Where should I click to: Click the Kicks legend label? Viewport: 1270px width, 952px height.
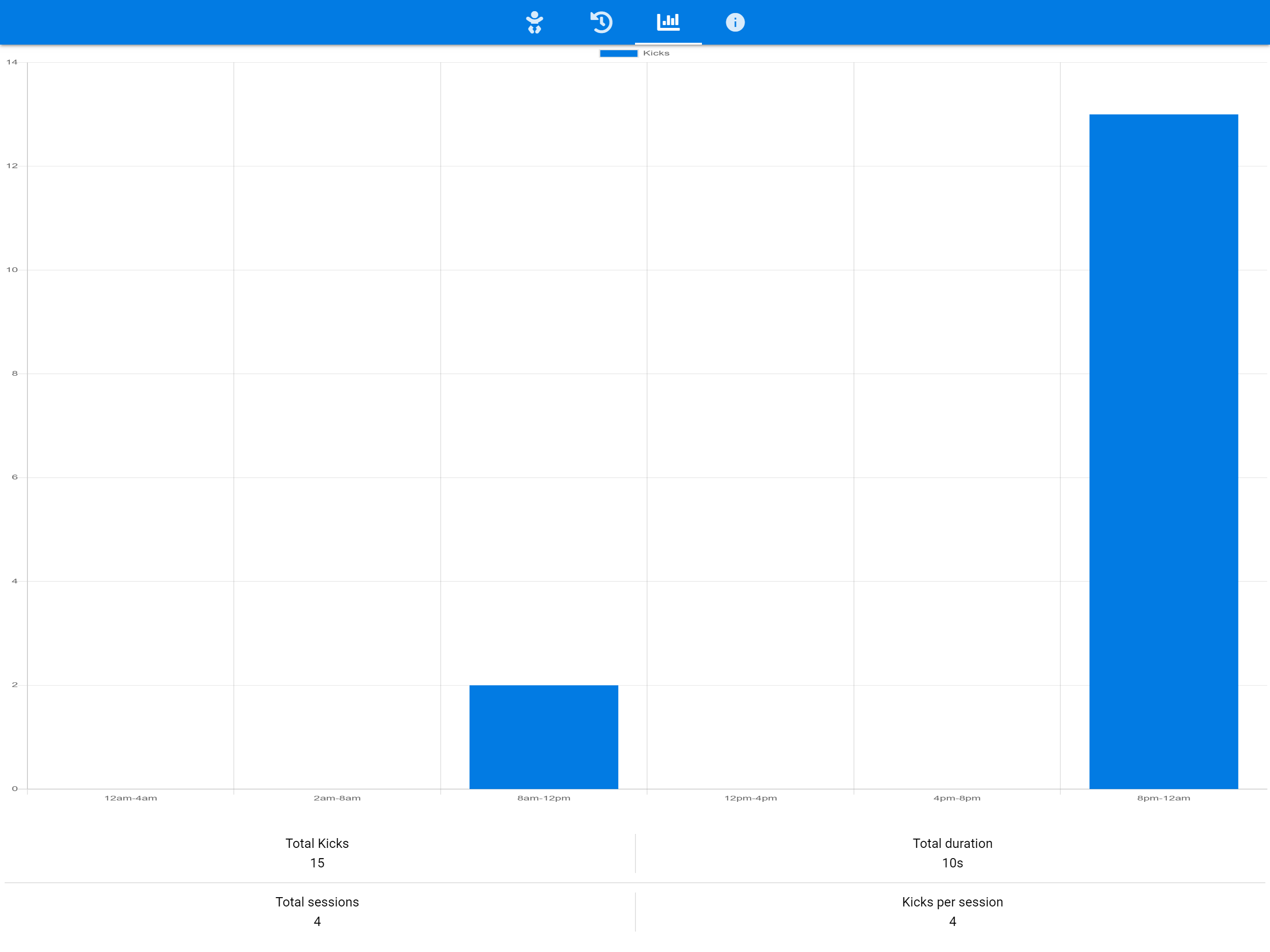(655, 53)
